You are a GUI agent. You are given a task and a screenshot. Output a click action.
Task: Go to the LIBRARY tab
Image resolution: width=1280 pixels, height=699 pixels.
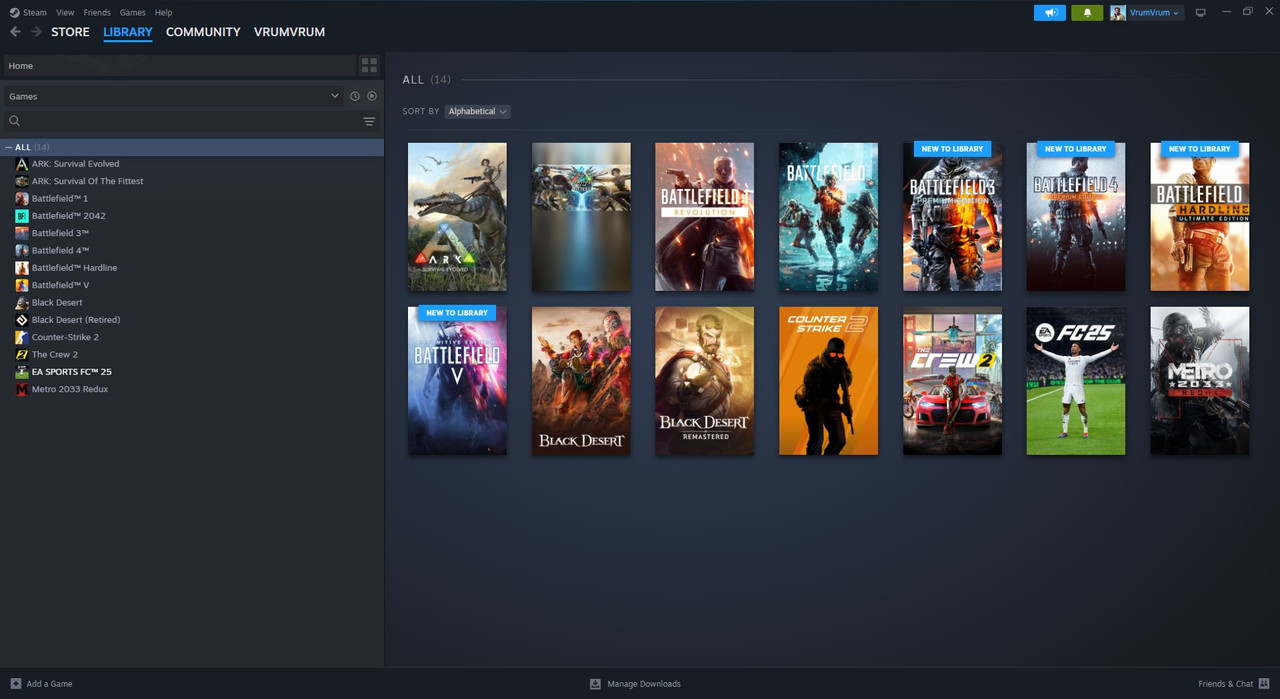[128, 32]
